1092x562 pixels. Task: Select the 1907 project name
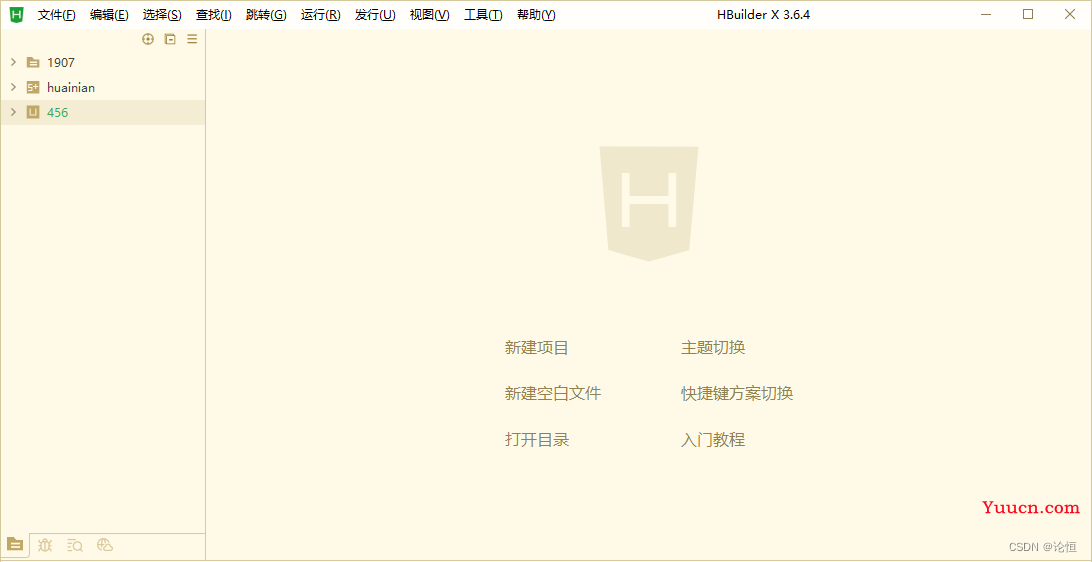[61, 63]
